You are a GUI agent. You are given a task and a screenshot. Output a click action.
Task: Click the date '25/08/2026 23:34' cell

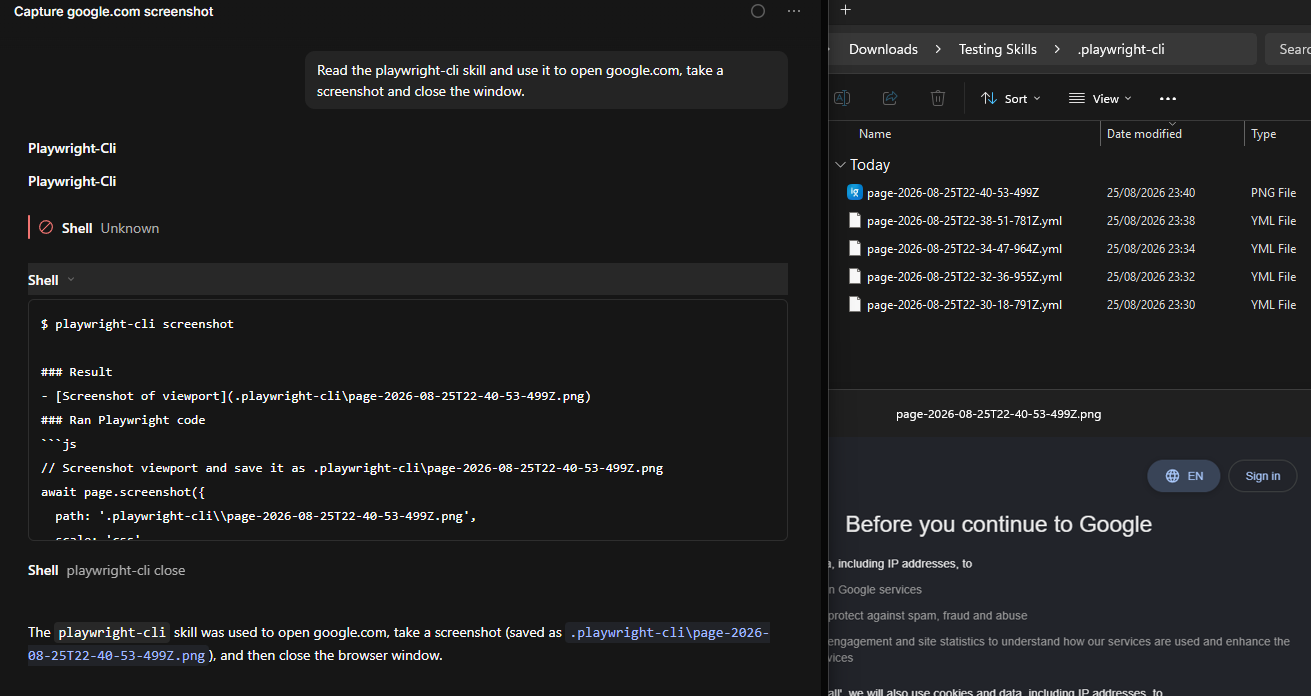point(1151,249)
